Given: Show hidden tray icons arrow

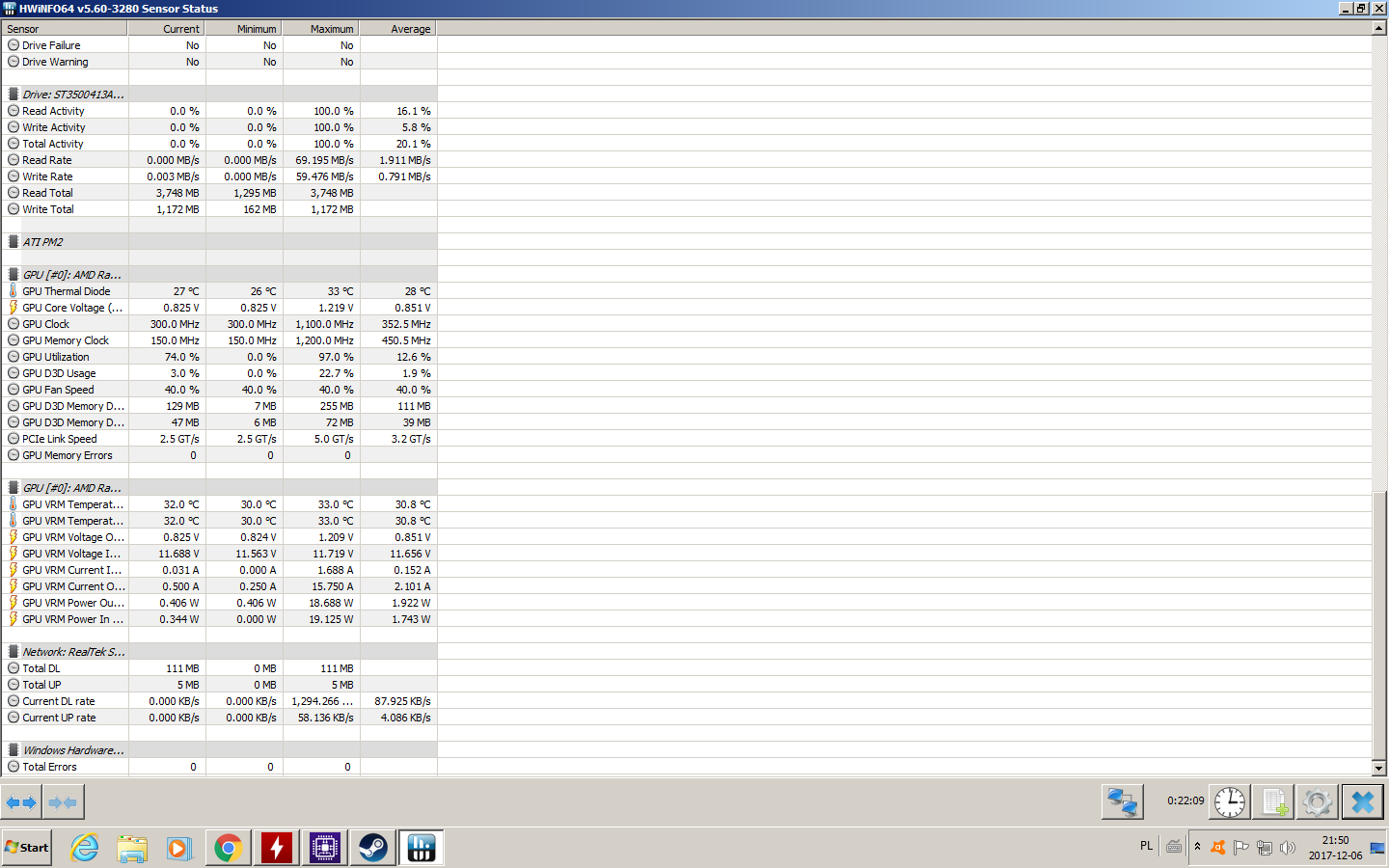Looking at the screenshot, I should click(1197, 847).
